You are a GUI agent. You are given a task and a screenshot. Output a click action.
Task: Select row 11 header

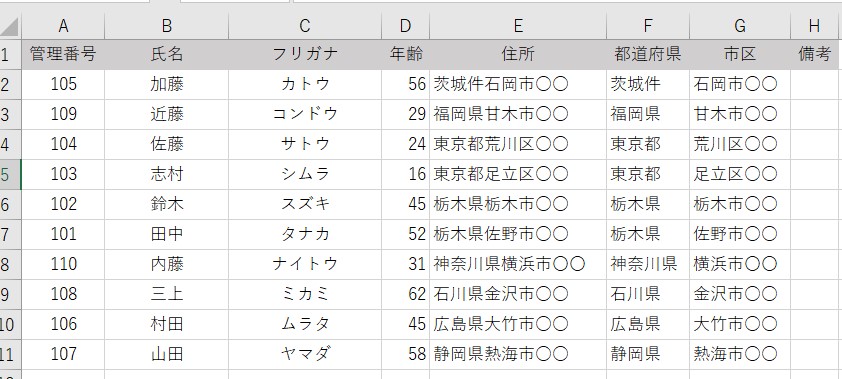(10, 355)
